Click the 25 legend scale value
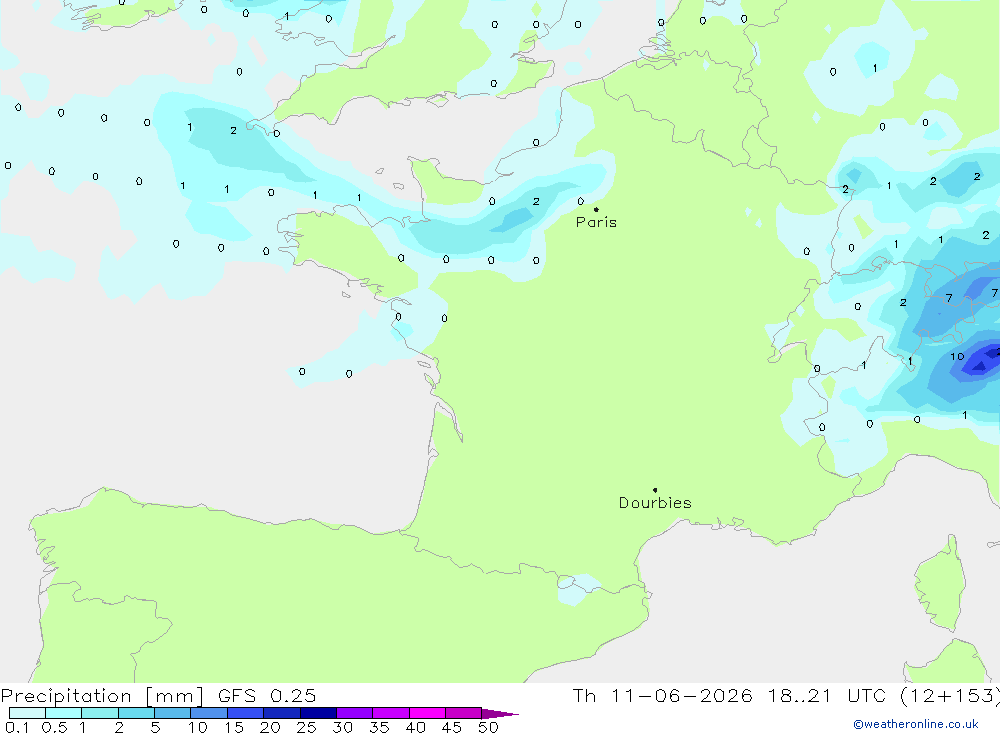 tap(306, 727)
